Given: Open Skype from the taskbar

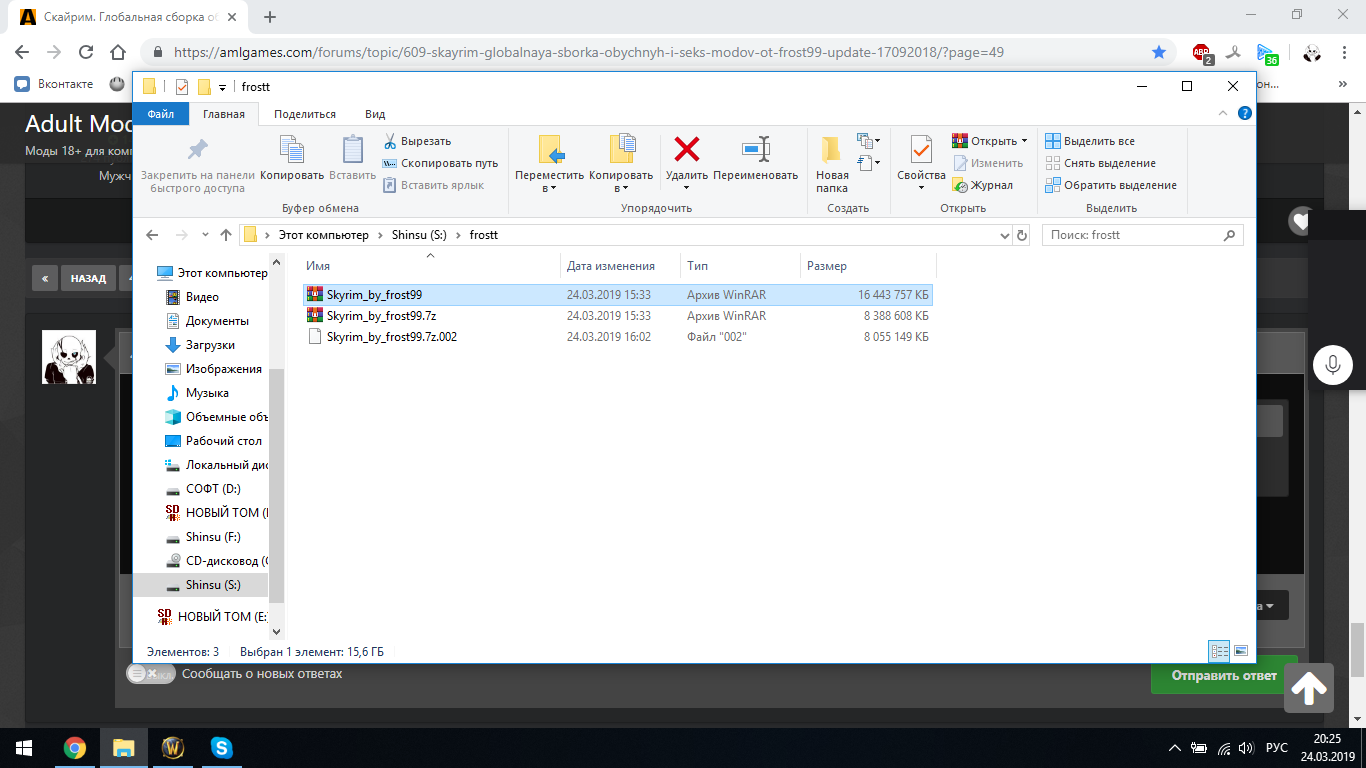Looking at the screenshot, I should (222, 747).
